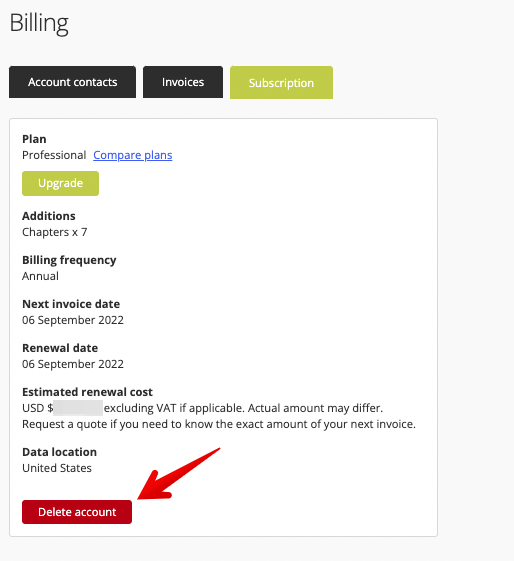This screenshot has width=514, height=561.
Task: Open the Compare plans link
Action: [x=133, y=155]
